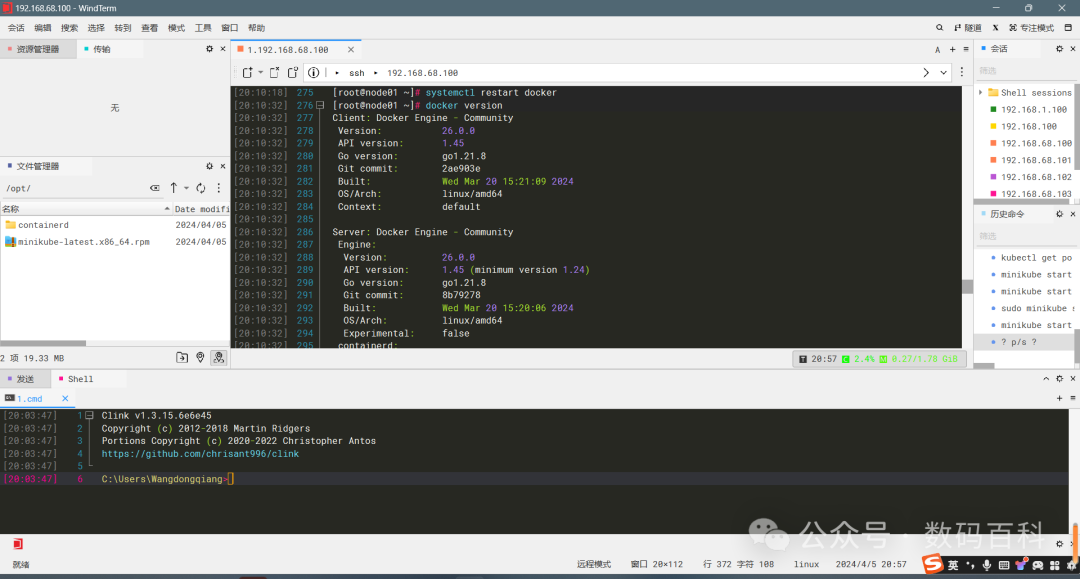The image size is (1080, 579).
Task: Click the terminal vertical scrollbar thumb
Action: tap(967, 285)
